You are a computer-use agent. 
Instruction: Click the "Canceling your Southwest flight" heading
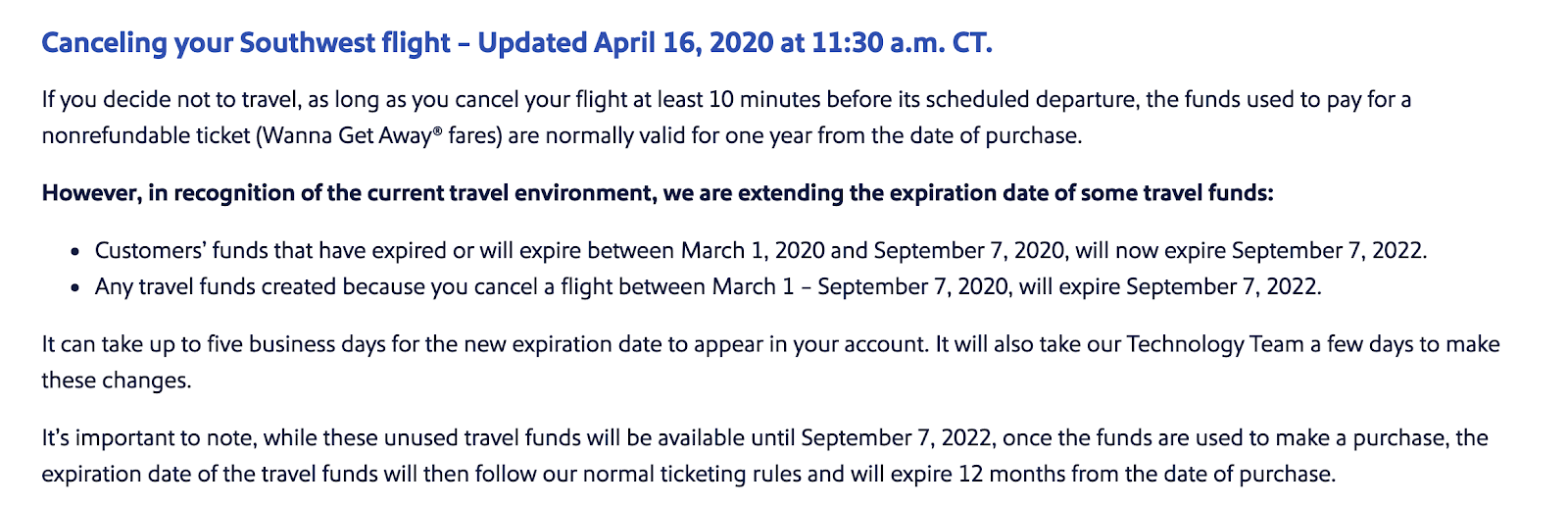pos(245,44)
